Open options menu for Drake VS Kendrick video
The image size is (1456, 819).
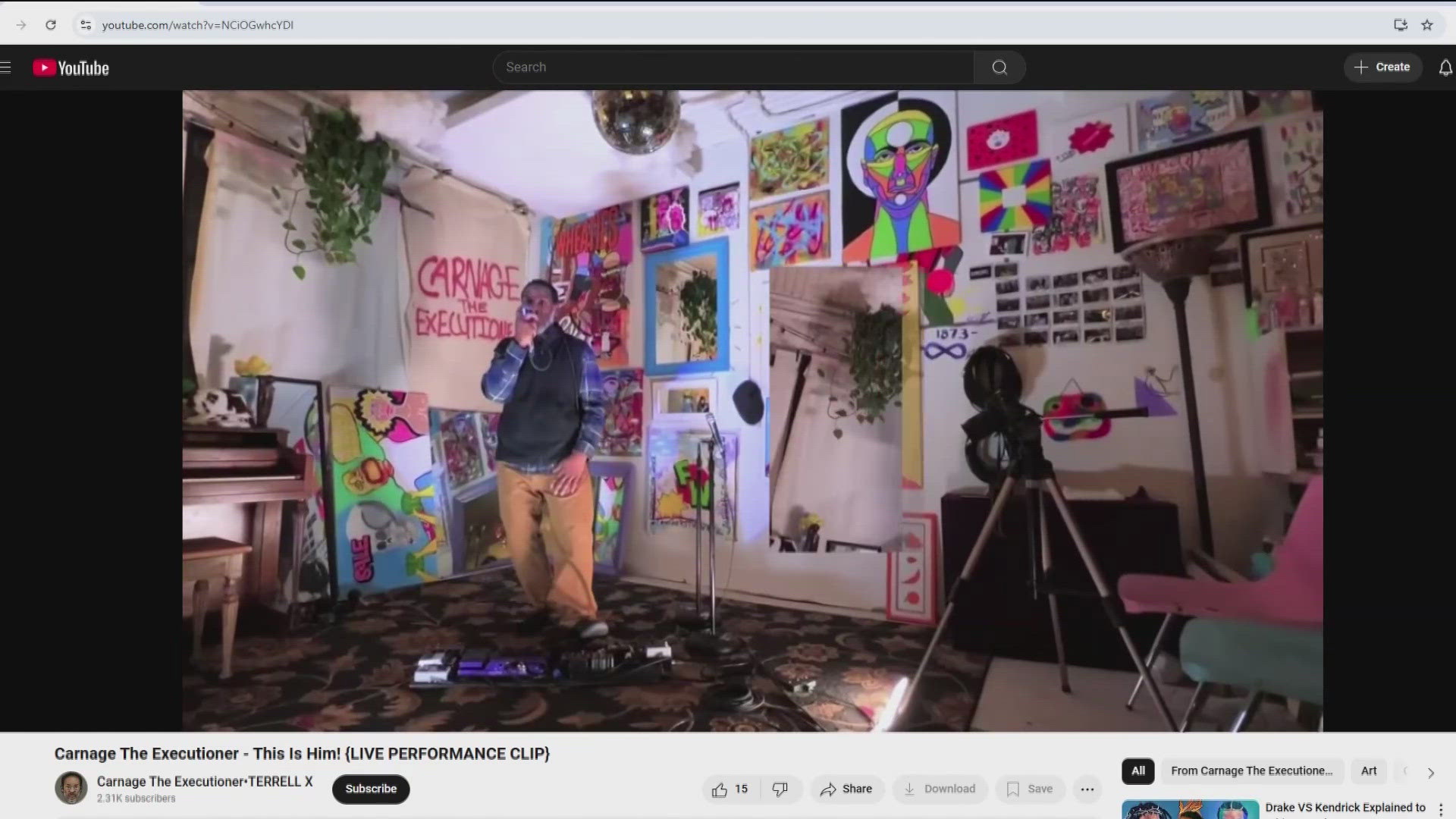click(1441, 810)
